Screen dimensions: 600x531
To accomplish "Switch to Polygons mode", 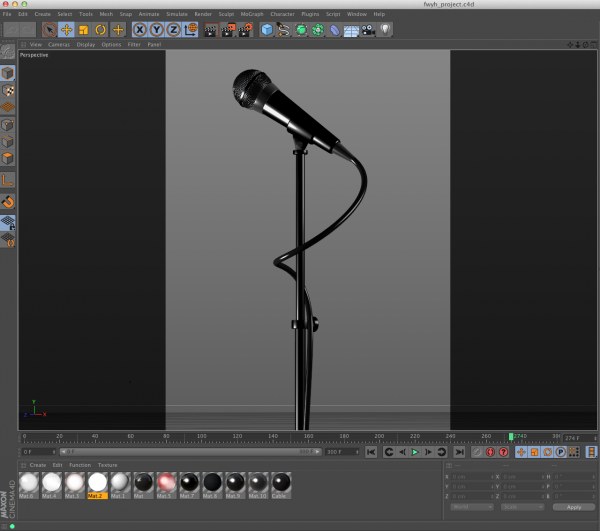I will [8, 158].
